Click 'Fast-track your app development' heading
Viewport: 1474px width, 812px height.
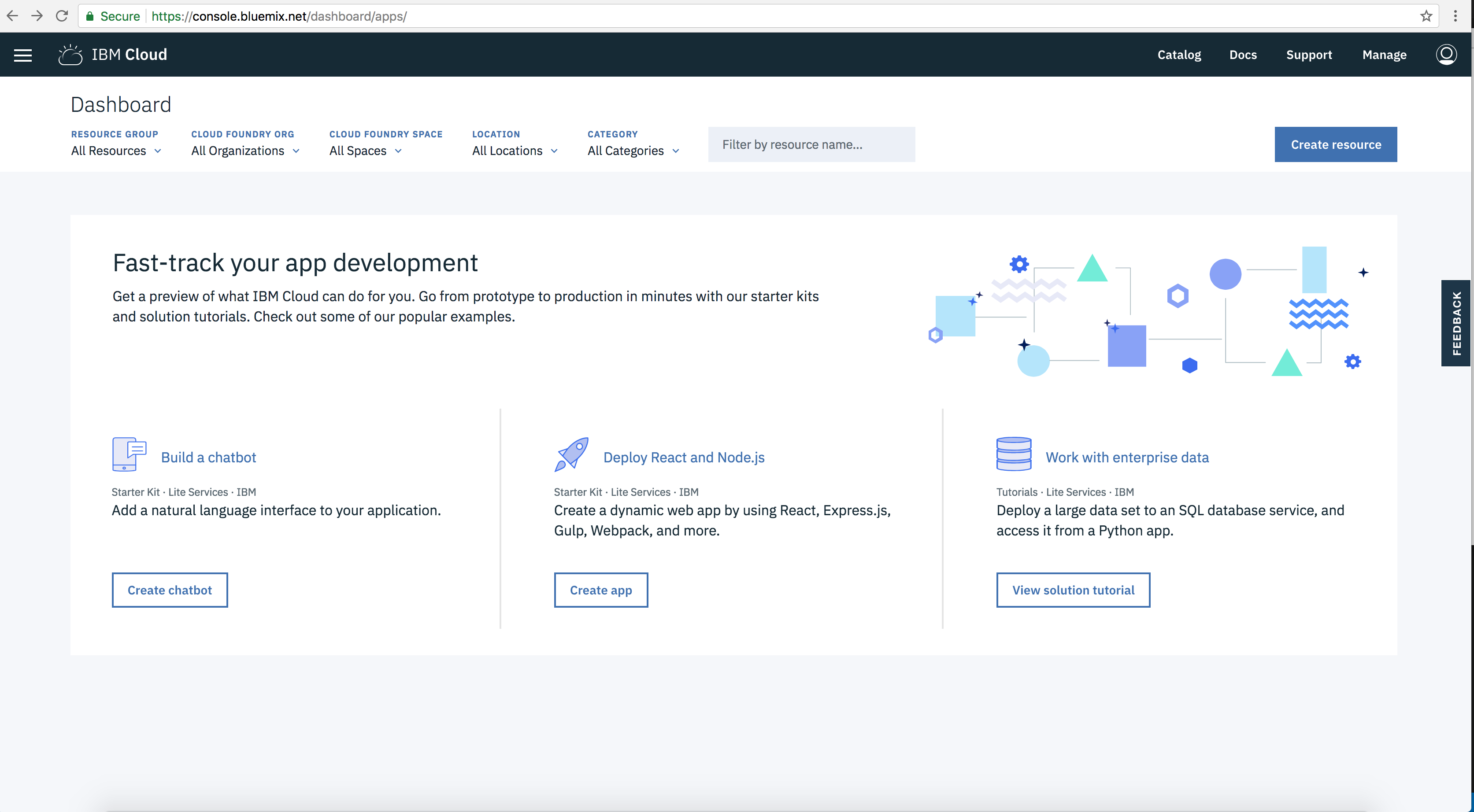pyautogui.click(x=295, y=263)
